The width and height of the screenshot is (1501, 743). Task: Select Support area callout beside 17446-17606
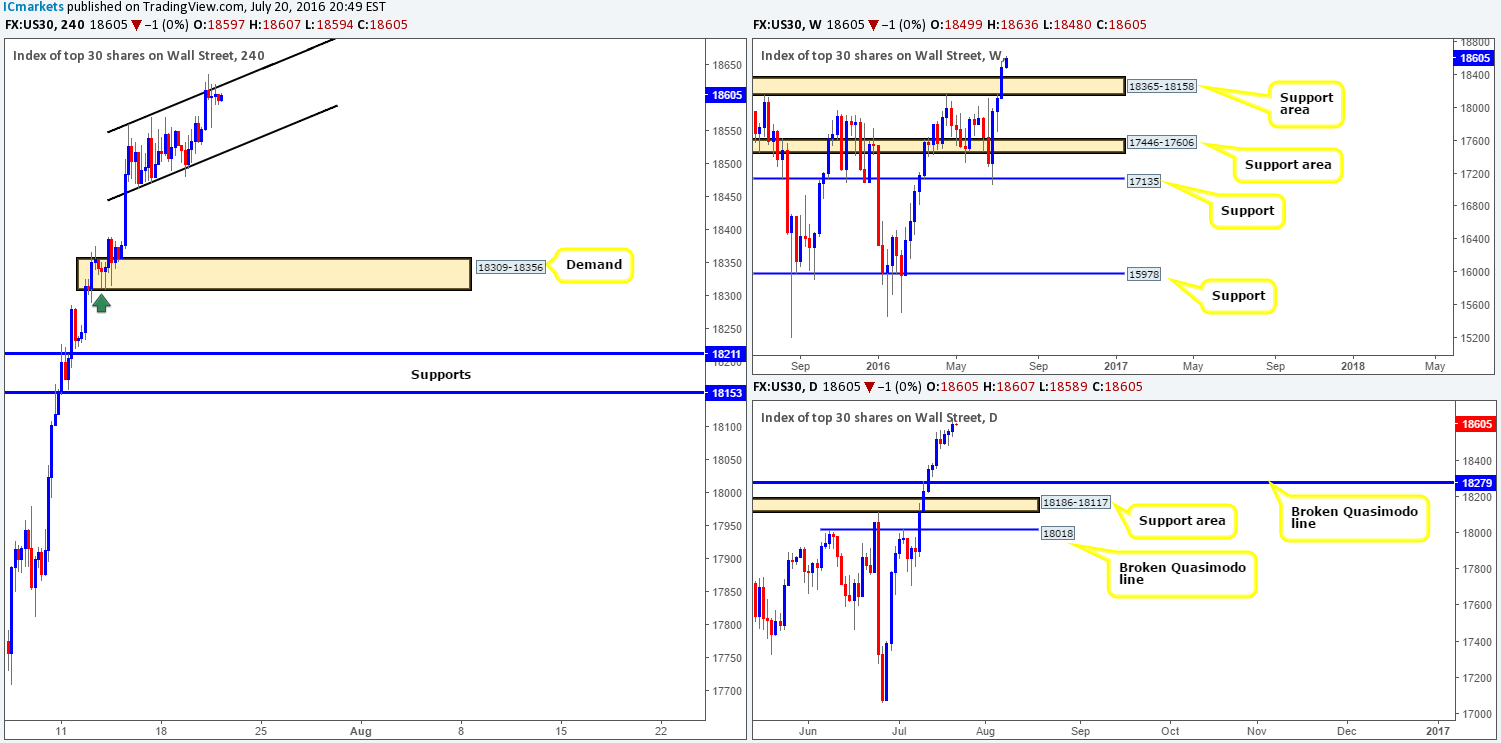point(1289,164)
